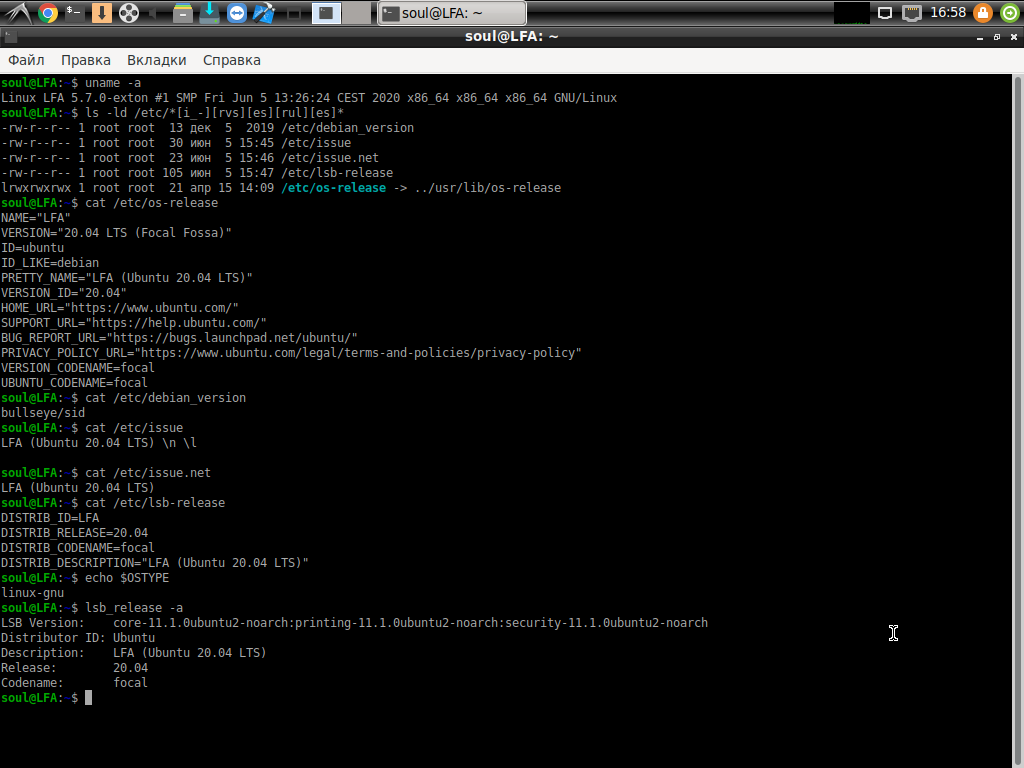Click the 'linux-gnu' output text
Screen dimensions: 1024x768
pyautogui.click(x=32, y=593)
